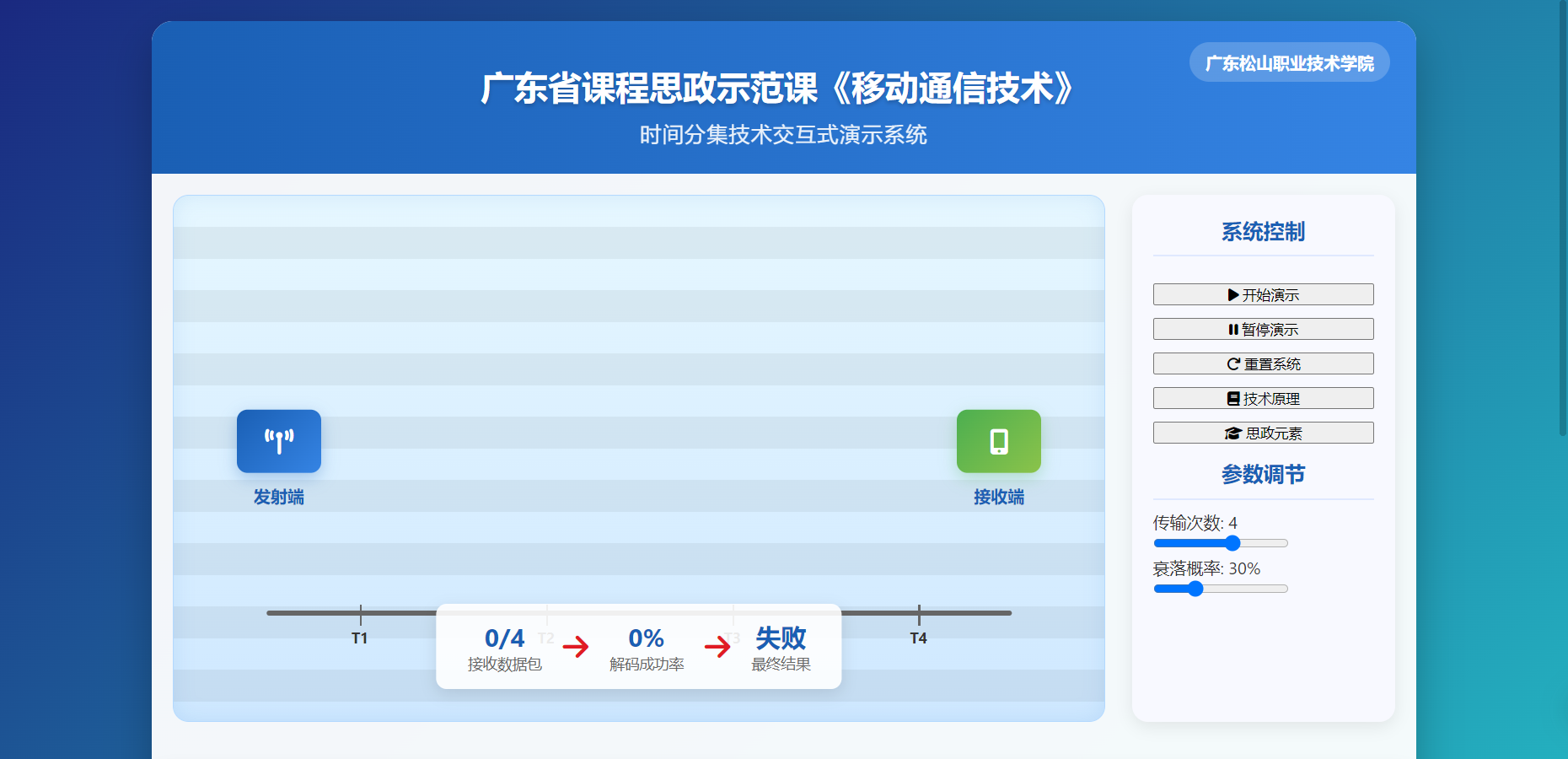Click the transmitter antenna tower icon
1568x759 pixels.
[278, 441]
